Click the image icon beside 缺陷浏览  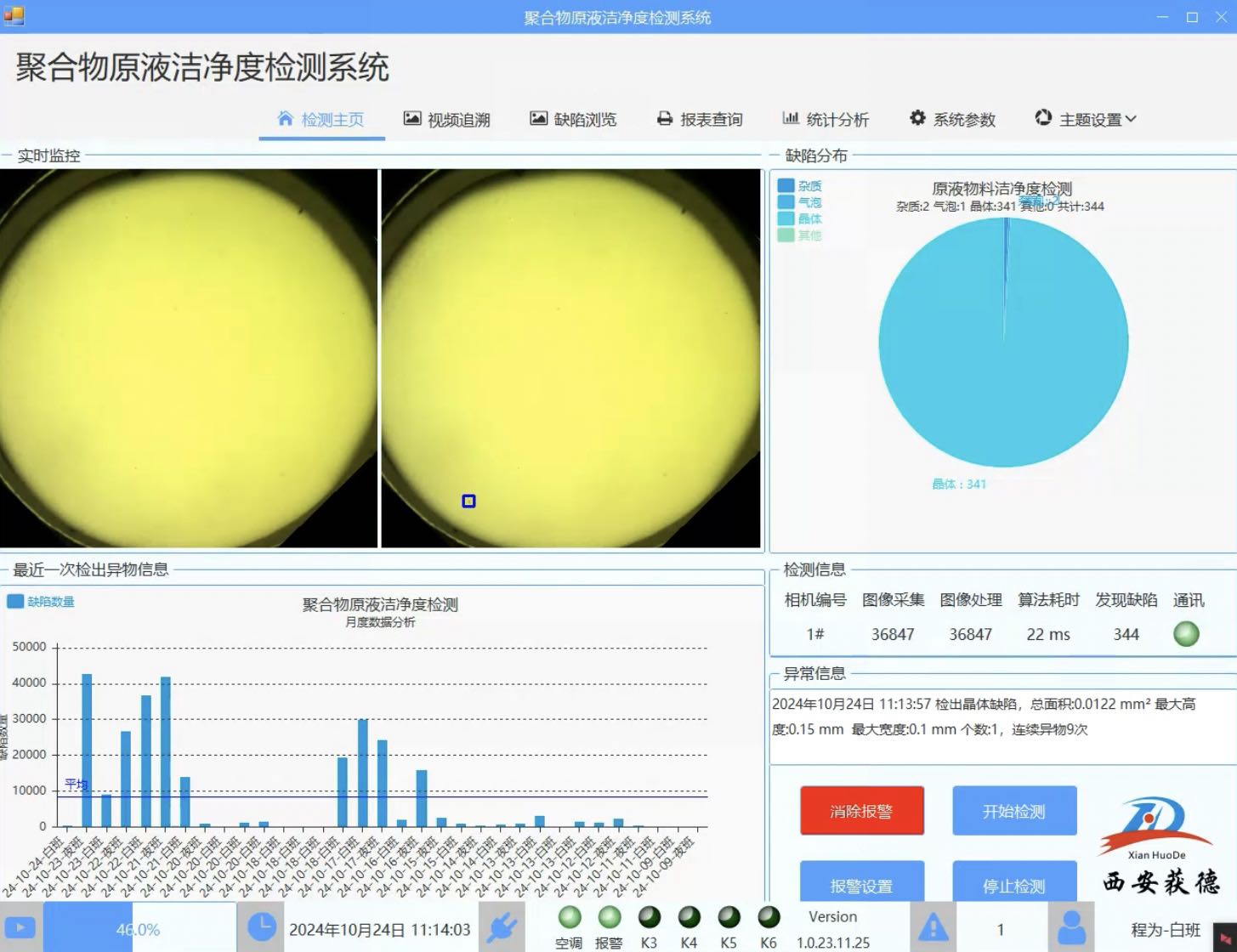[x=539, y=118]
